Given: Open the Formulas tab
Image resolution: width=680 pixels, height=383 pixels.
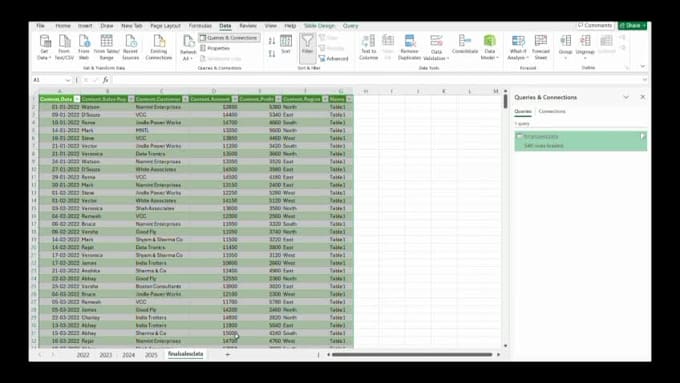Looking at the screenshot, I should 200,26.
